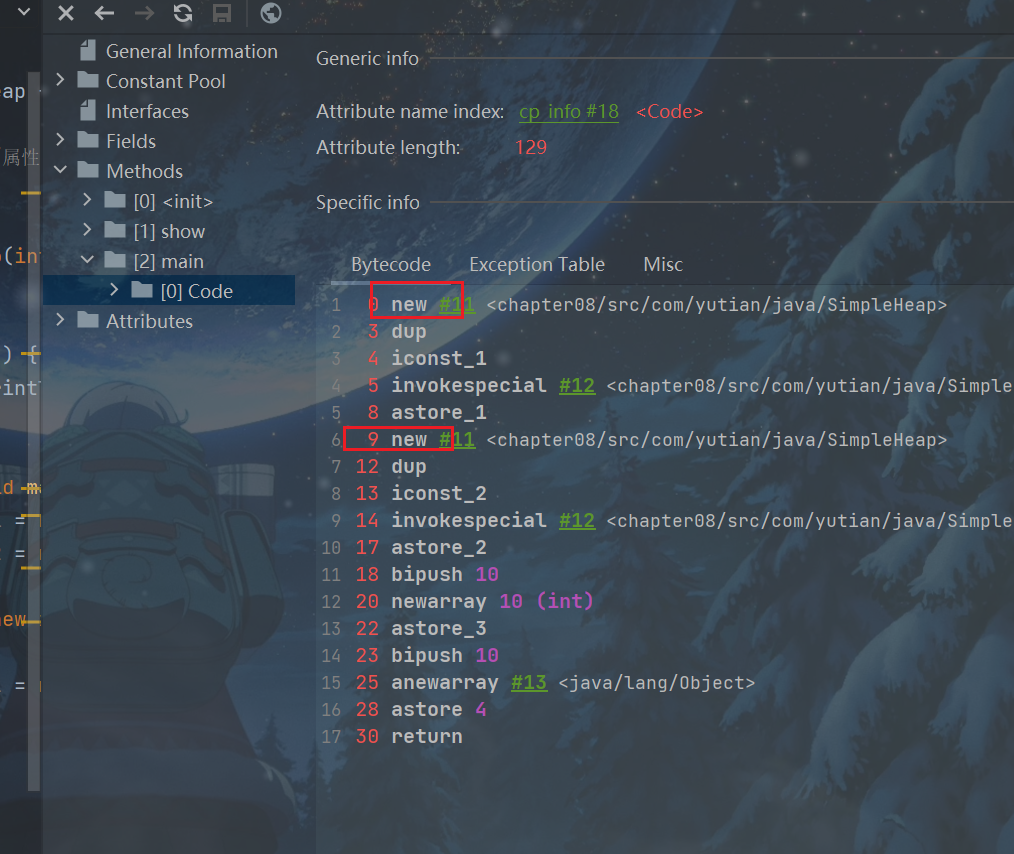Select the Interfaces tree item
1014x854 pixels.
(147, 111)
